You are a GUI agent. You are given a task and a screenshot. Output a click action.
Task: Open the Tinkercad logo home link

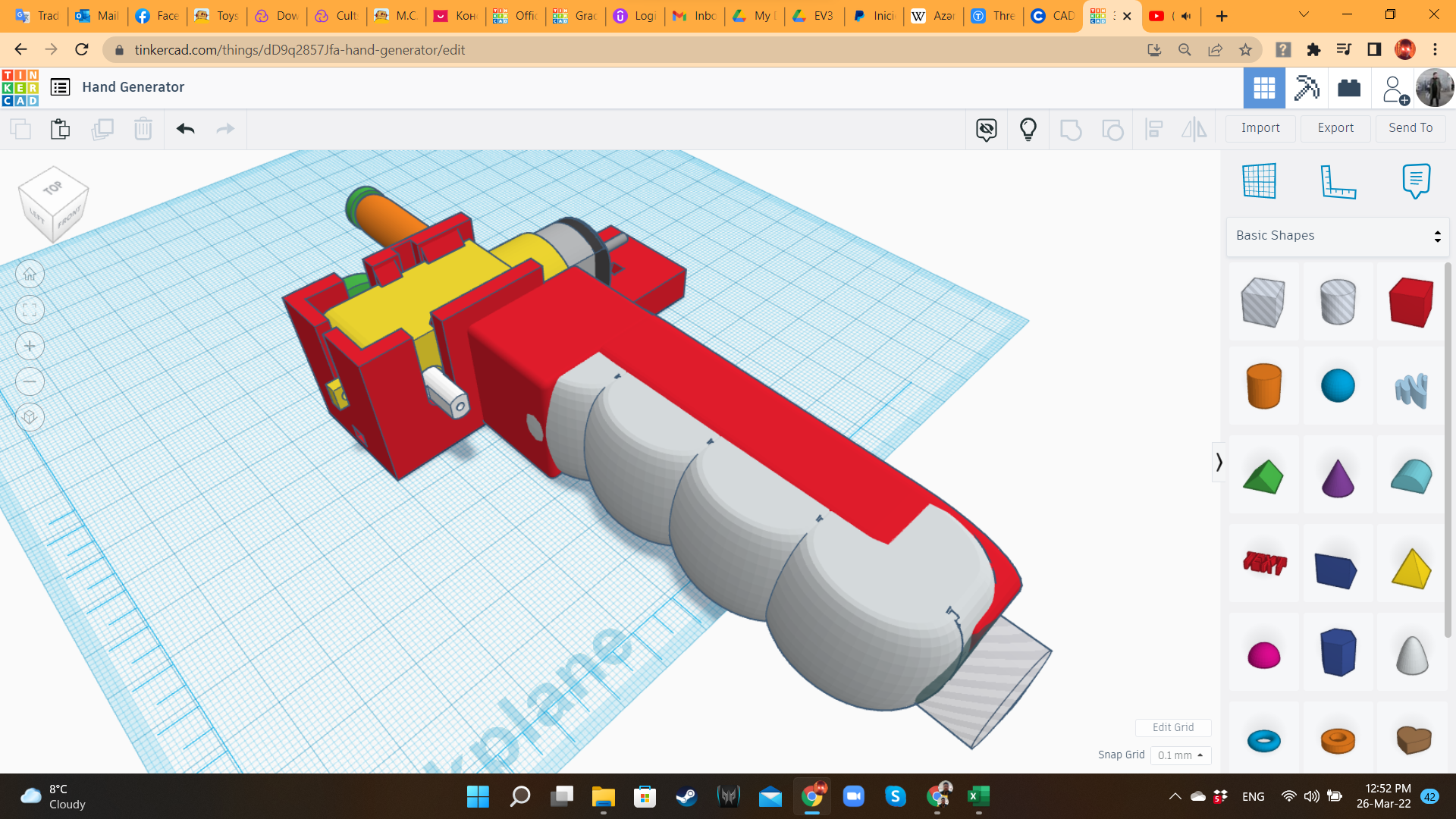20,87
